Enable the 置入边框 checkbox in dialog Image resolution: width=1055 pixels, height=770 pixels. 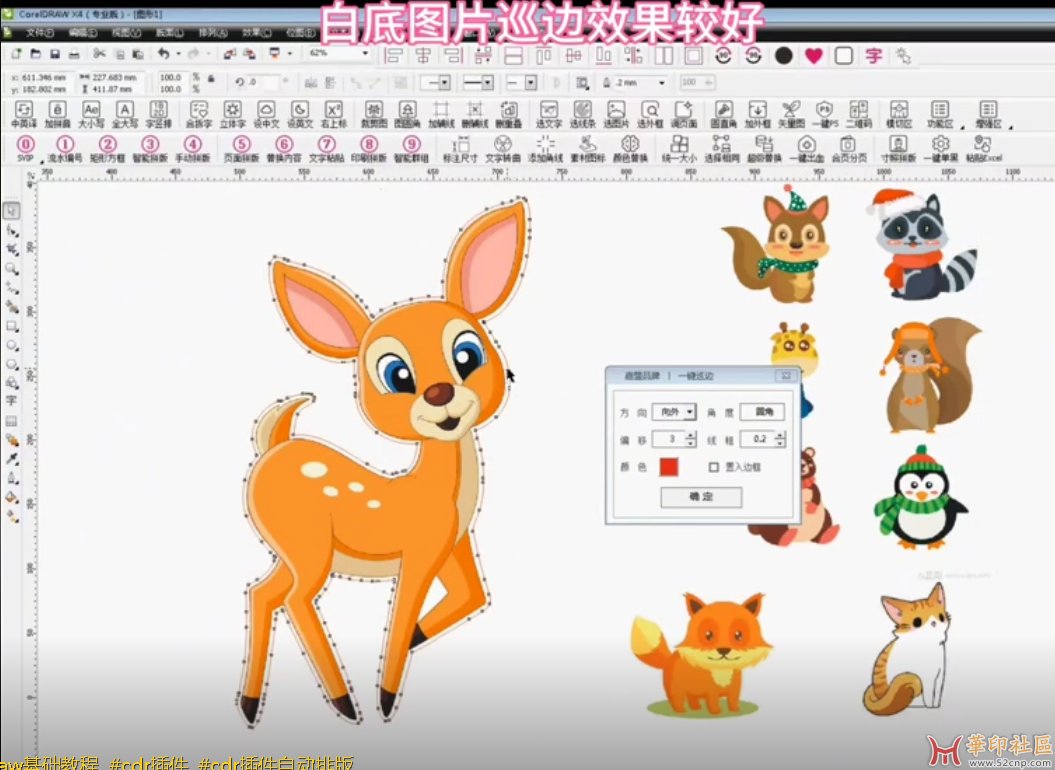[x=714, y=467]
